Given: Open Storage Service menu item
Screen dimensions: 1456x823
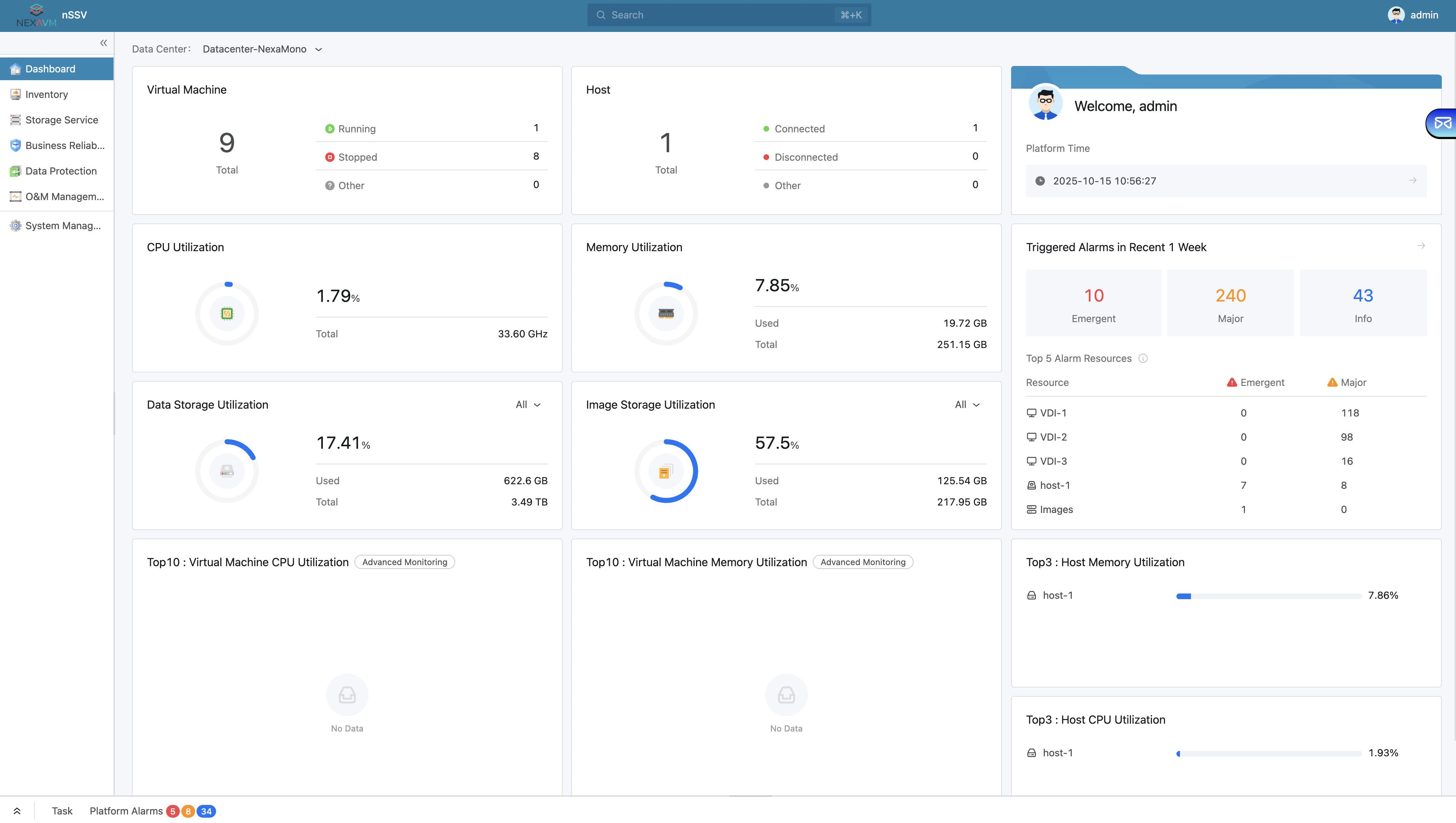Looking at the screenshot, I should point(62,120).
